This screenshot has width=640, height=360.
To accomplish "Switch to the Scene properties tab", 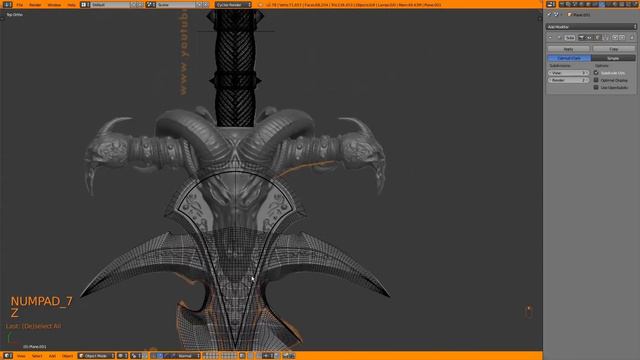I will [574, 4].
